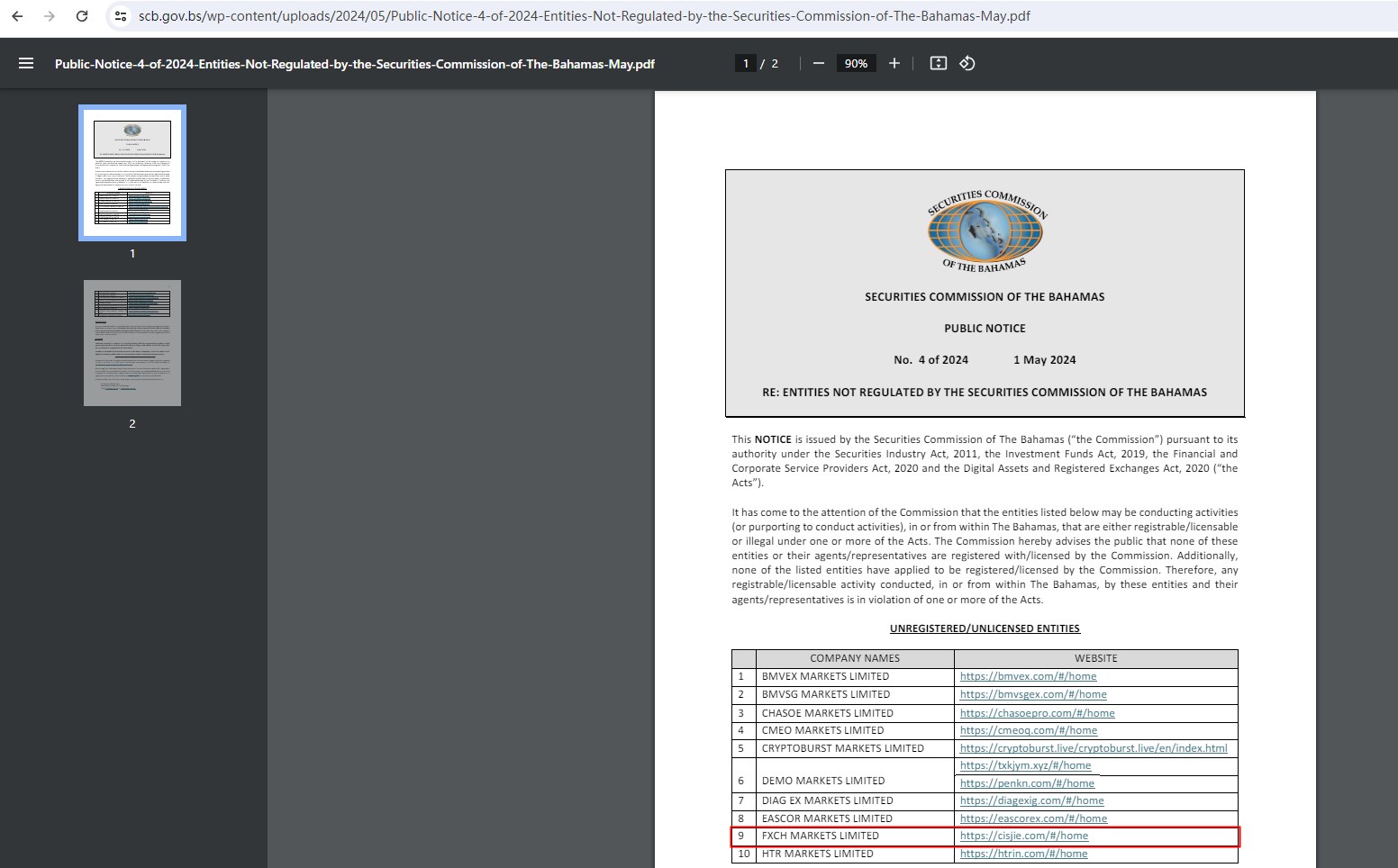This screenshot has width=1398, height=868.
Task: Toggle the PDF sidebar menu
Action: coord(26,64)
